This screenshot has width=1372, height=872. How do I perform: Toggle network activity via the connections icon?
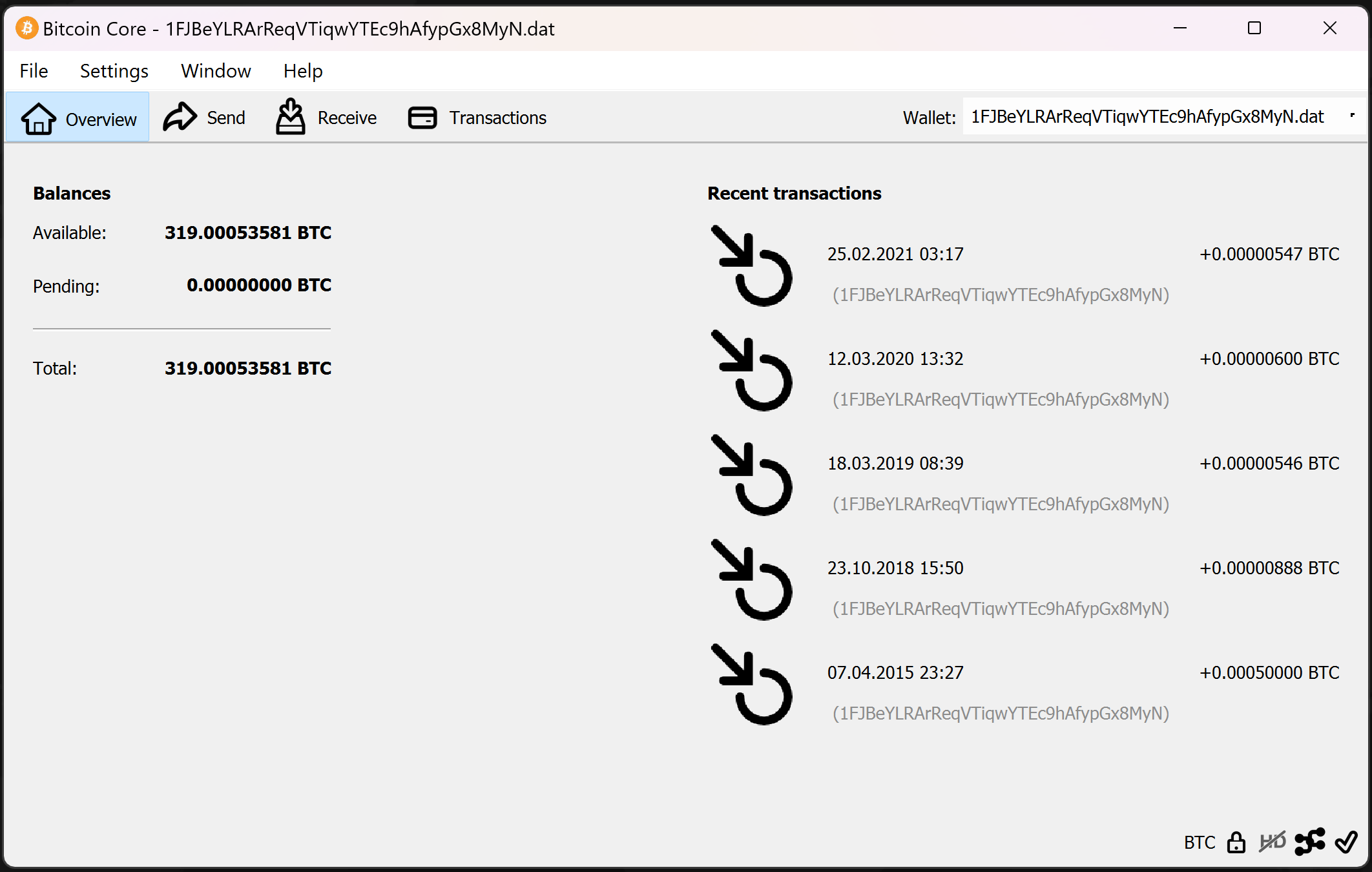(1309, 842)
